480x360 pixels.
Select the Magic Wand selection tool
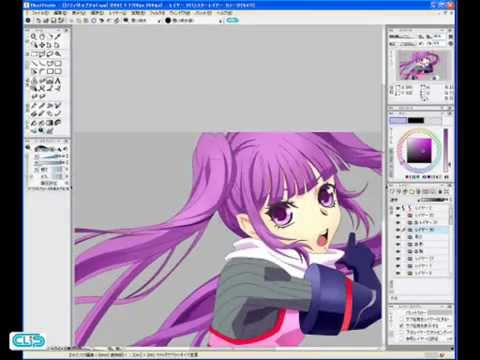click(58, 54)
